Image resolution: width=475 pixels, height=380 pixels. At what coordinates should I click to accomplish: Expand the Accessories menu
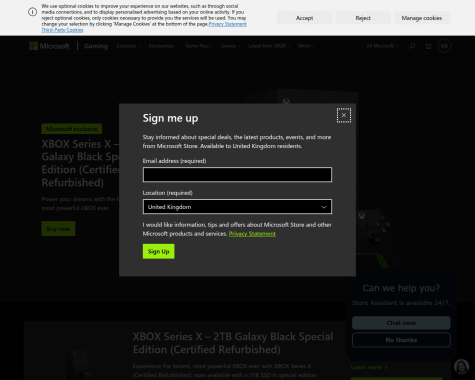(163, 46)
